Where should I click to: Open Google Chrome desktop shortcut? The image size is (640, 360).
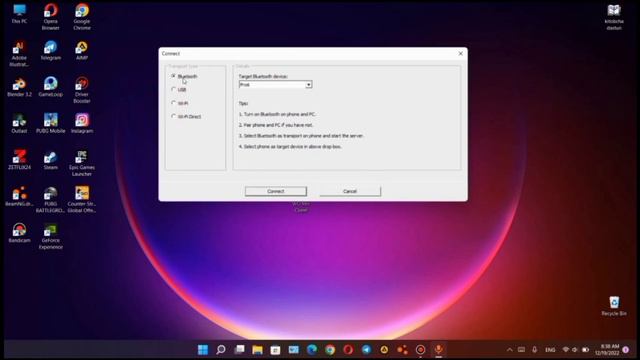[82, 16]
